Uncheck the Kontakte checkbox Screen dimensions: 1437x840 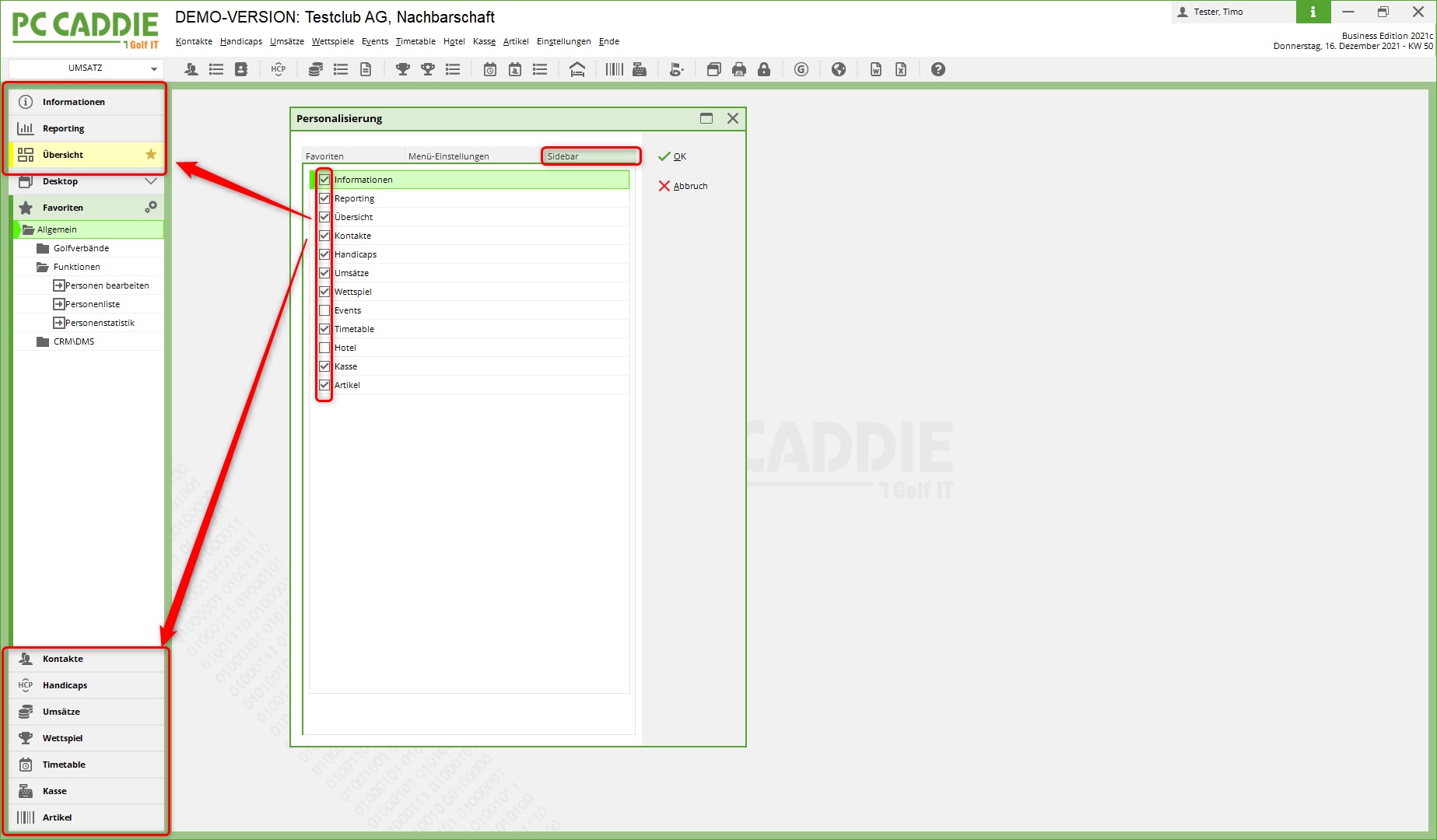[x=324, y=236]
